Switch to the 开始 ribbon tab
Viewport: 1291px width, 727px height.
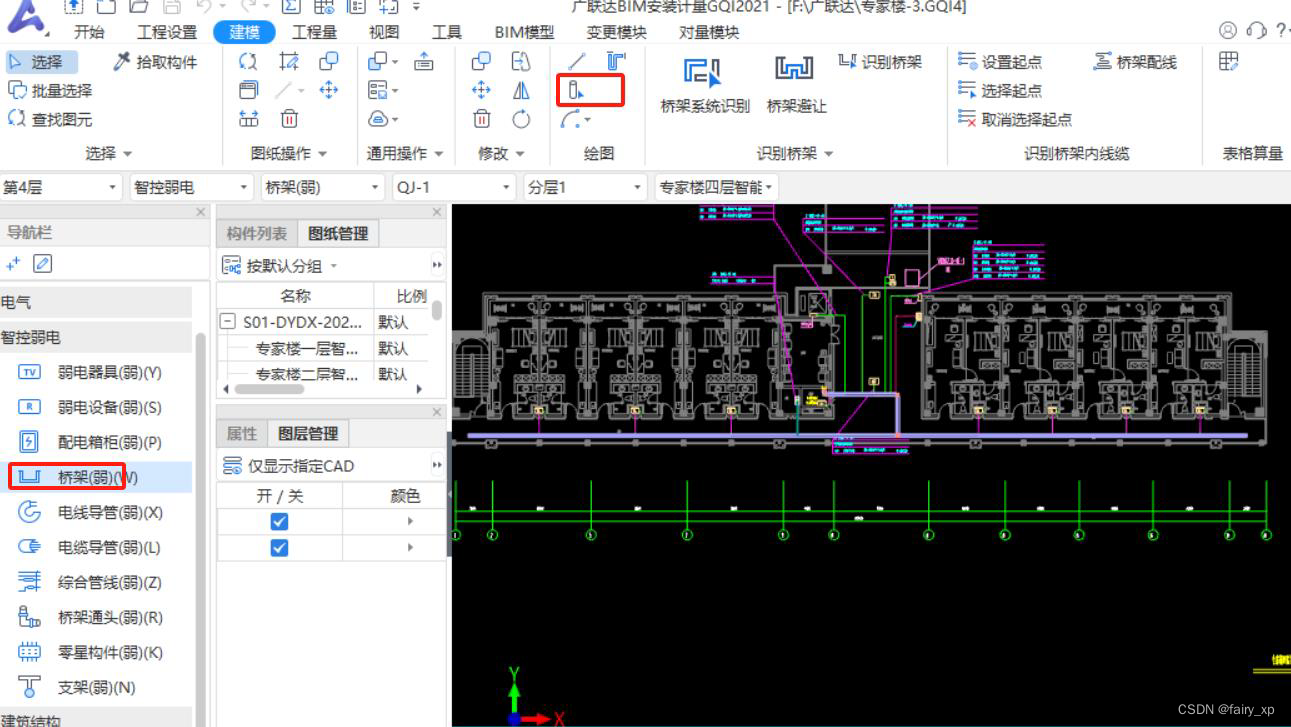[x=89, y=32]
